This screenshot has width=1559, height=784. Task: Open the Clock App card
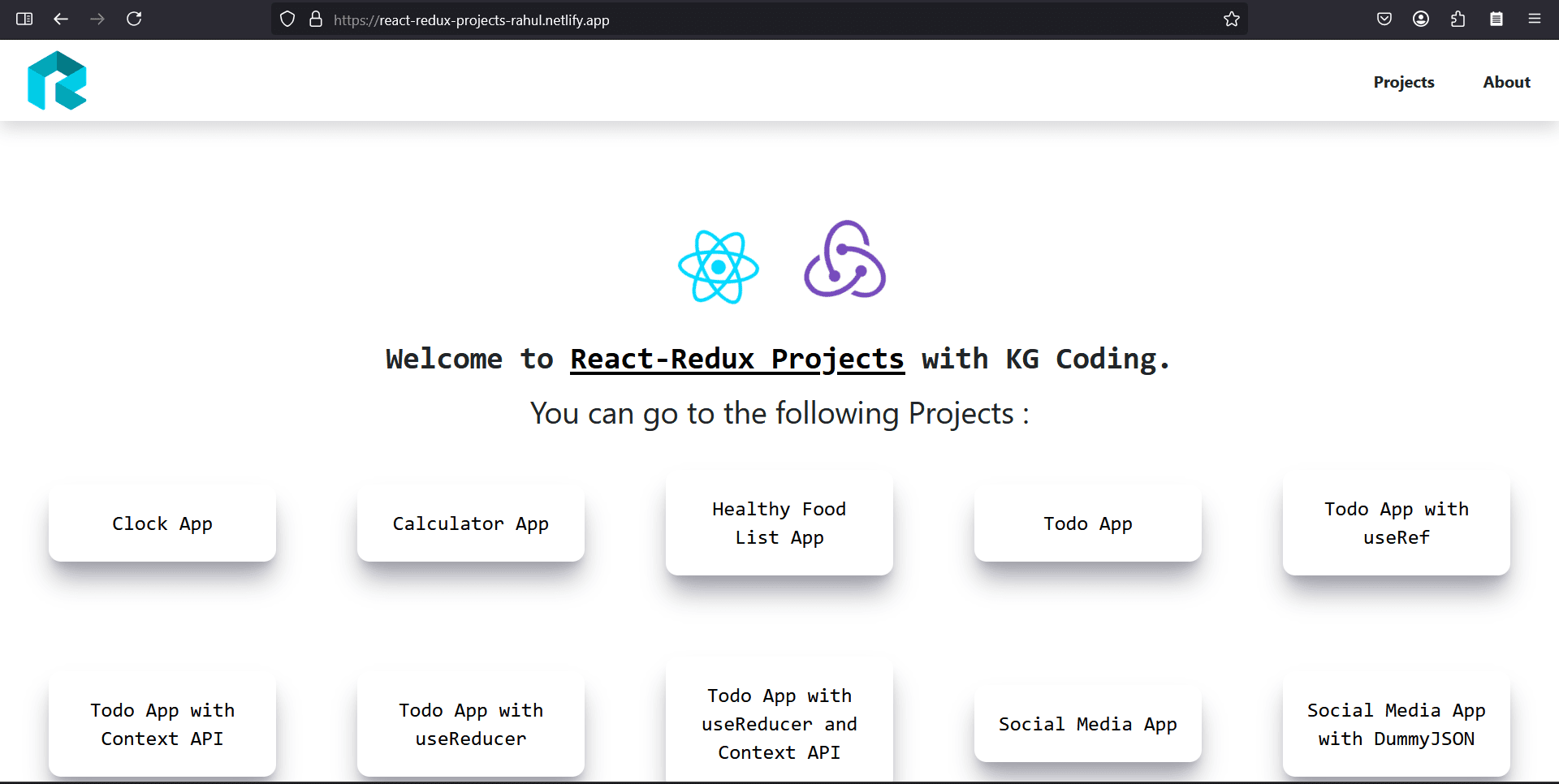[x=162, y=523]
